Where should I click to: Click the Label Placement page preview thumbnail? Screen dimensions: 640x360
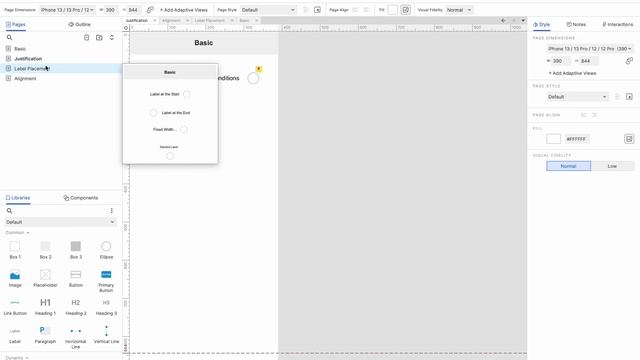pos(170,114)
